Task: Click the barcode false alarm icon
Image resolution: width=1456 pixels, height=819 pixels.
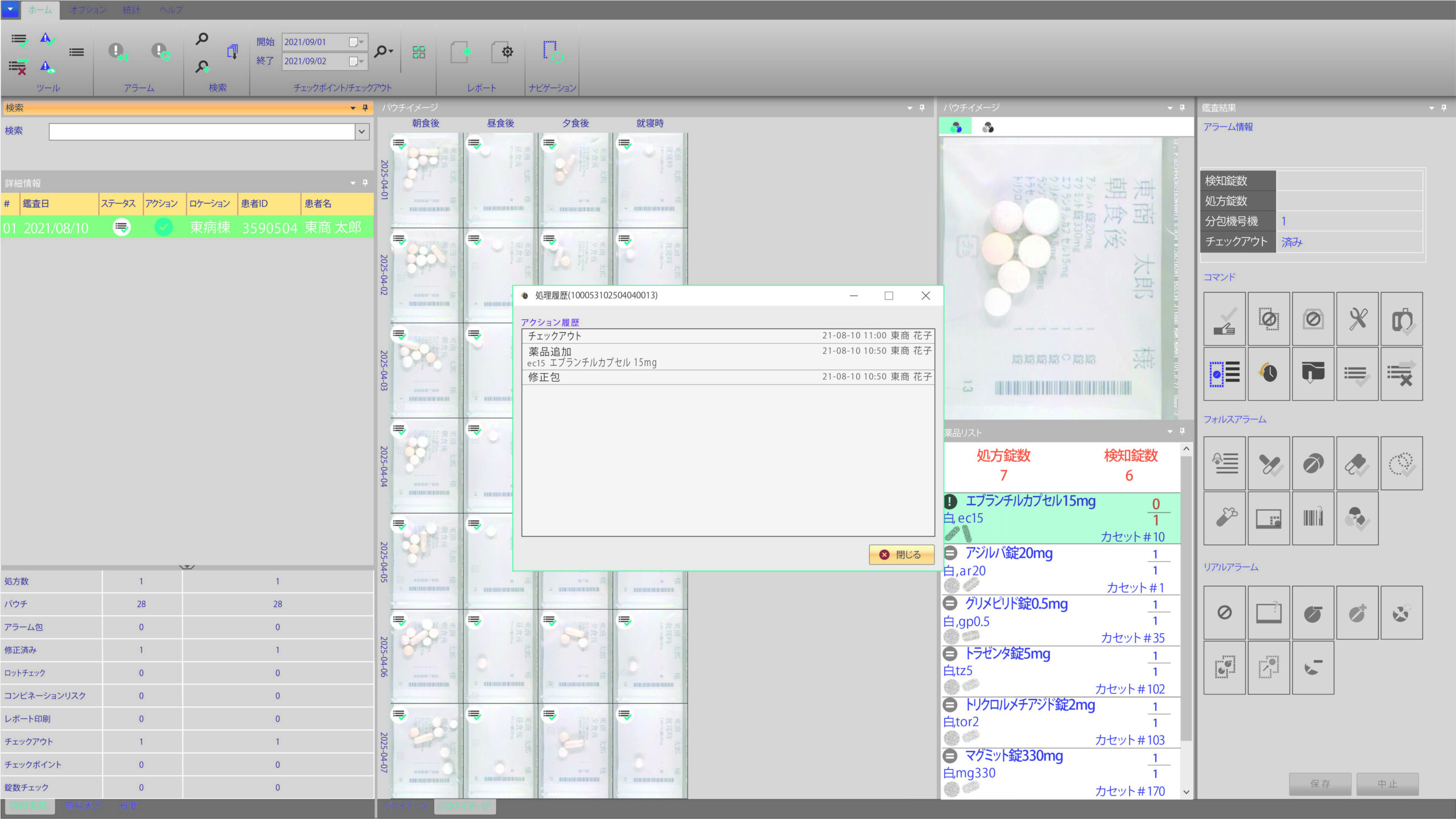Action: point(1313,518)
